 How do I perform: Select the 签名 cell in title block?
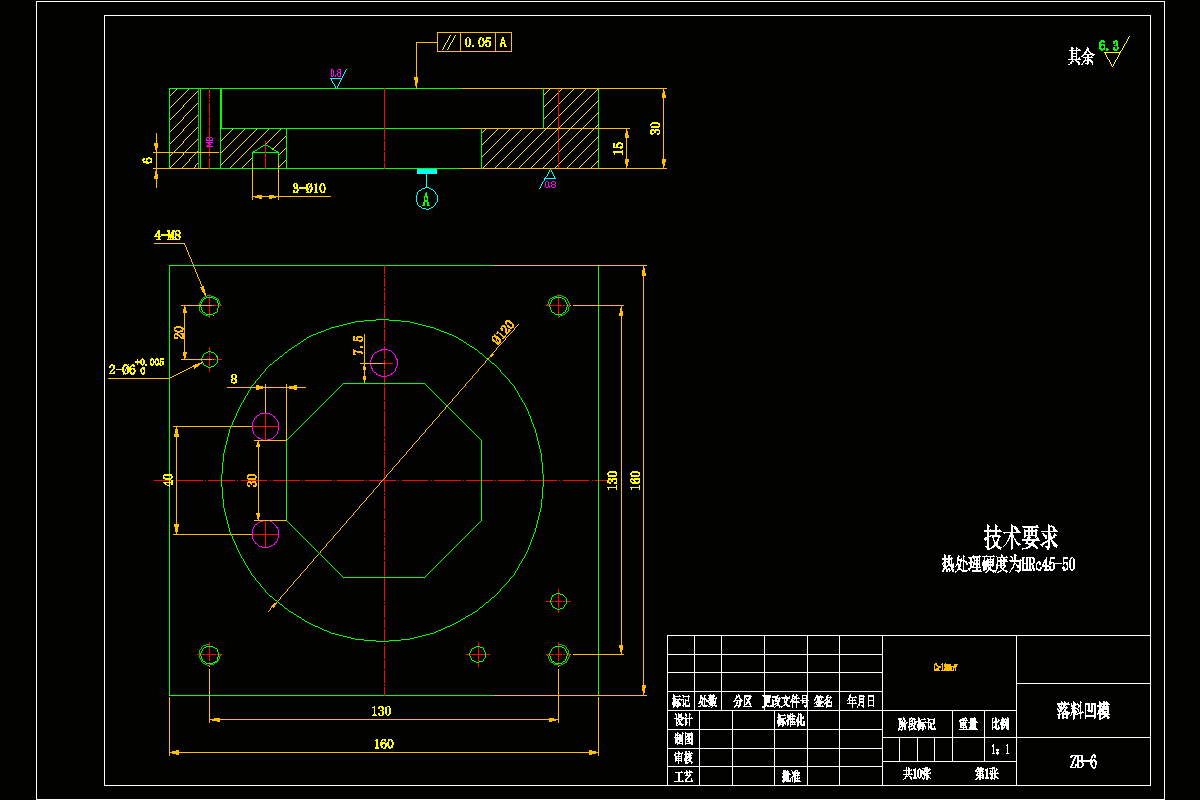[x=824, y=702]
